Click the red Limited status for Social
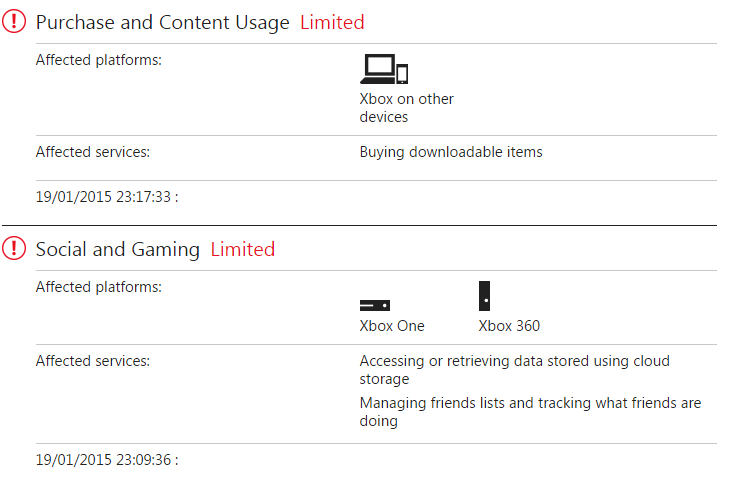The image size is (734, 479). [x=242, y=249]
